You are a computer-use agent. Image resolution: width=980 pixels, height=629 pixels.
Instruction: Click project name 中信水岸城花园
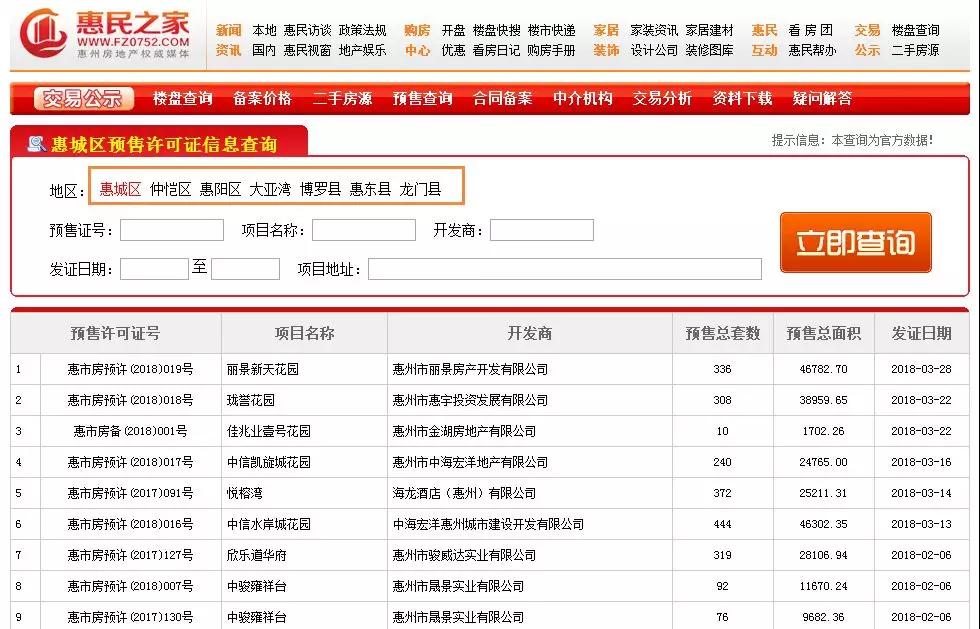tap(269, 524)
